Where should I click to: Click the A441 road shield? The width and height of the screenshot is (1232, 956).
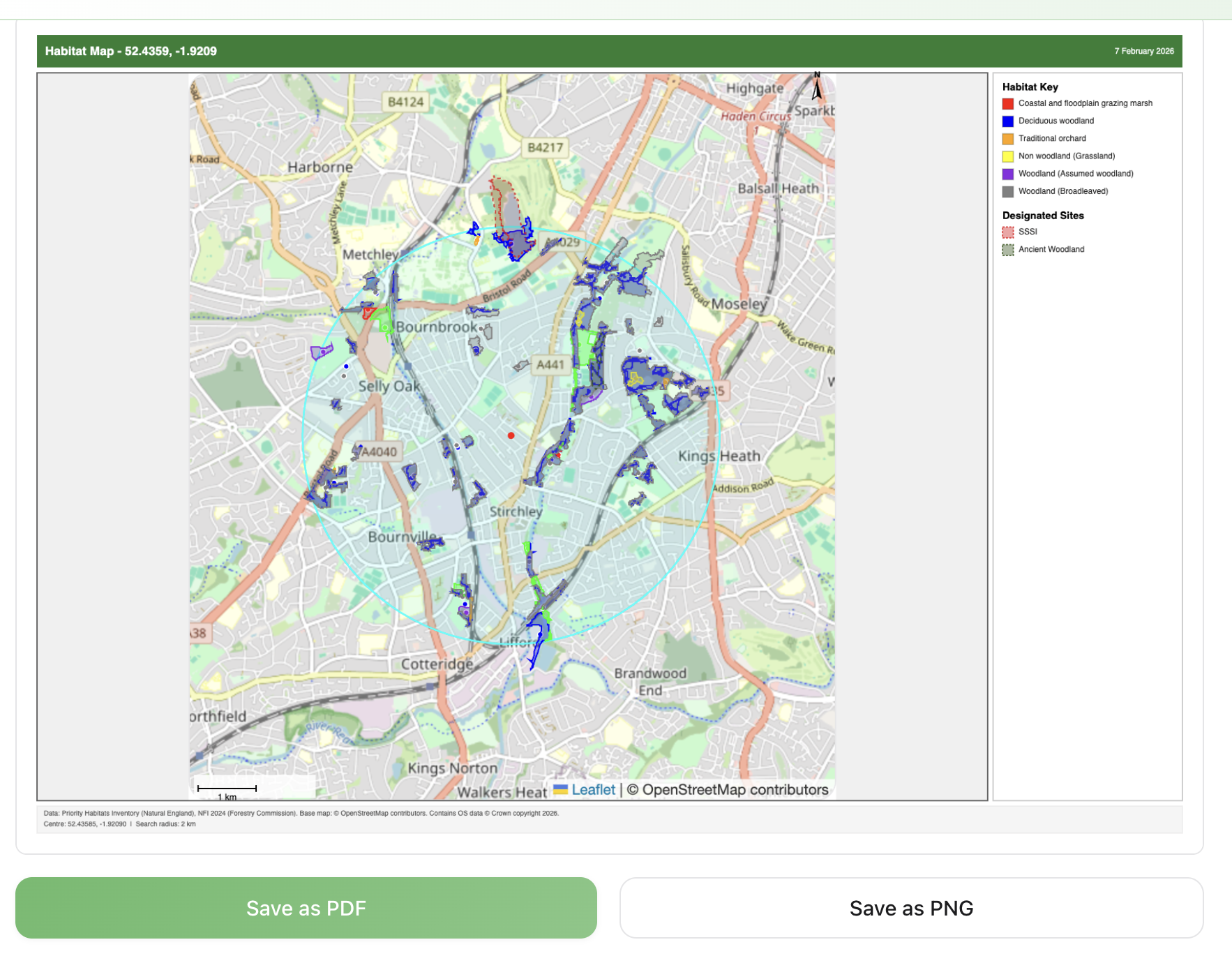pos(550,364)
